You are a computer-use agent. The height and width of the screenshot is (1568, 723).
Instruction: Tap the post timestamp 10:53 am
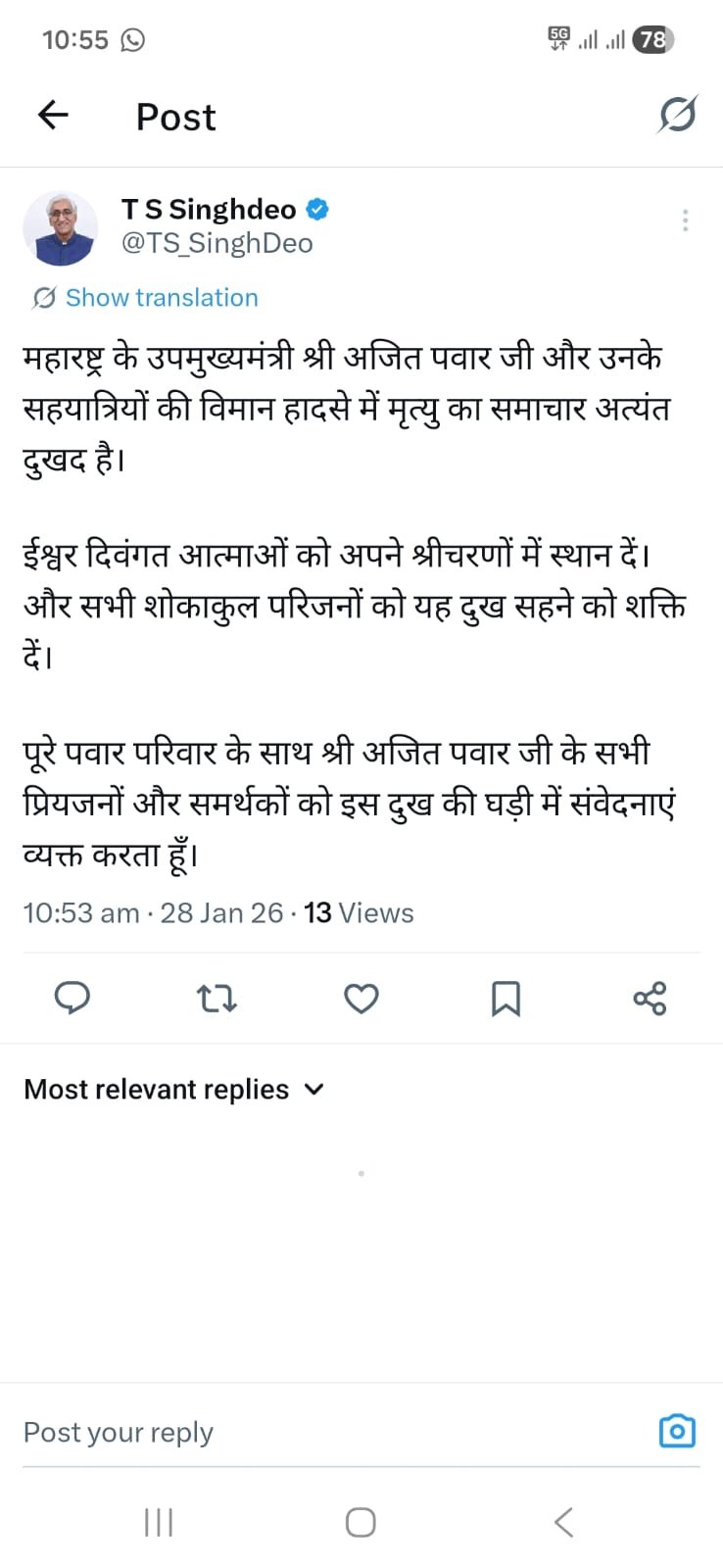(81, 913)
